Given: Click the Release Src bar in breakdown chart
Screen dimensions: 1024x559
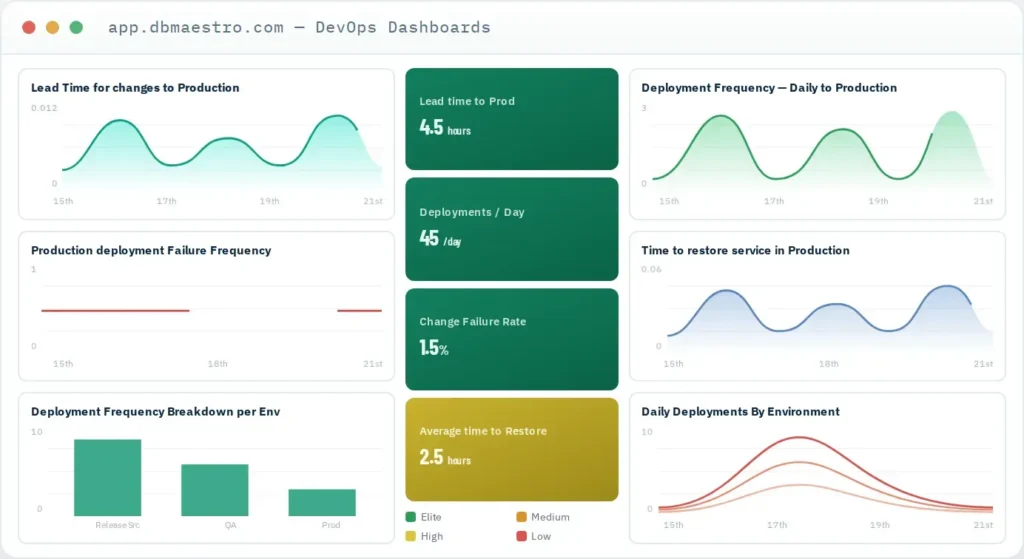Looking at the screenshot, I should click(x=107, y=477).
